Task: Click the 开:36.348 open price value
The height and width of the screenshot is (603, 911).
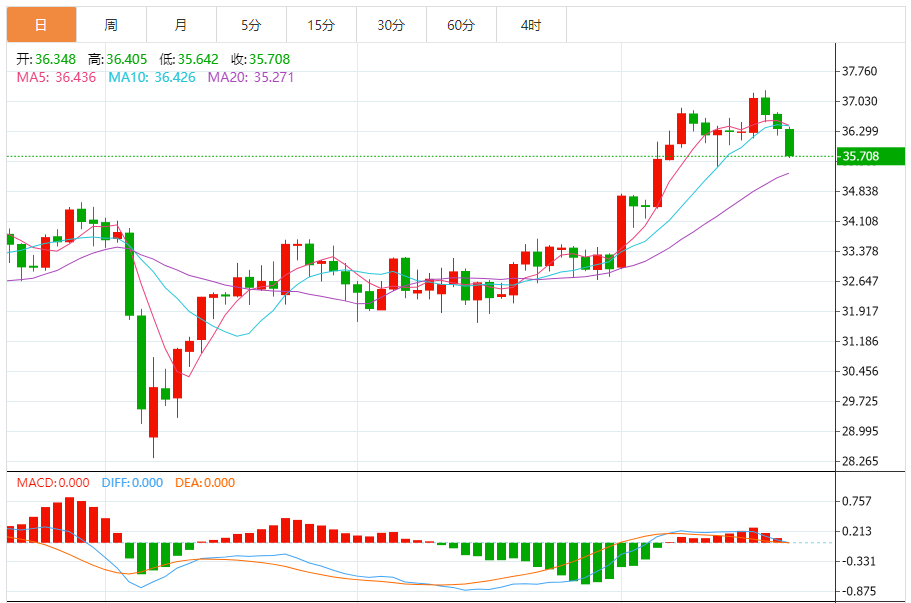Action: pyautogui.click(x=46, y=59)
